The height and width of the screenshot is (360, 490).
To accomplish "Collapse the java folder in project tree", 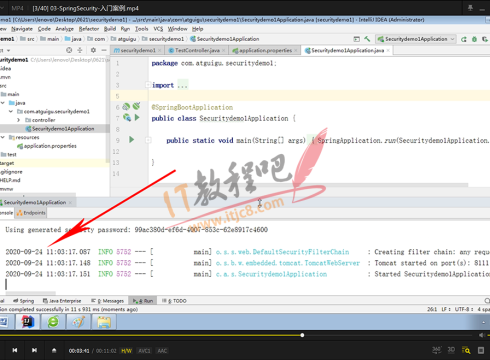I will pyautogui.click(x=3, y=103).
